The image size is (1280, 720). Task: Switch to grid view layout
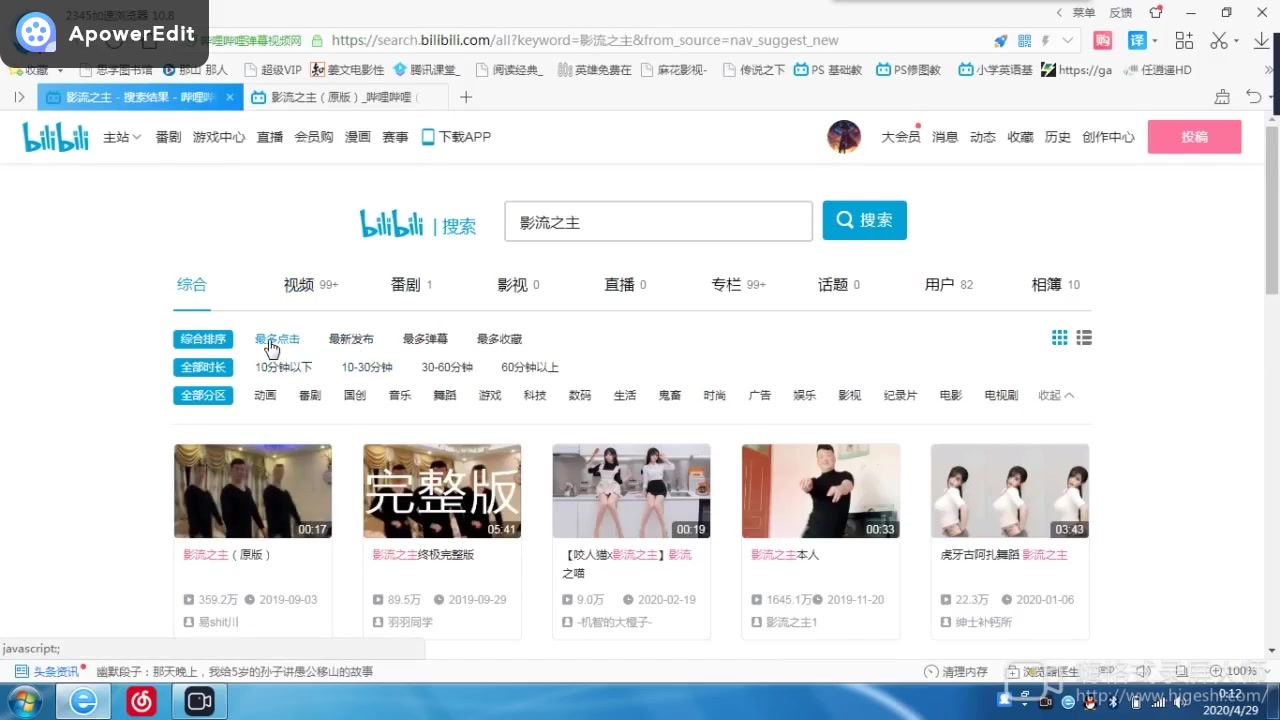[x=1060, y=338]
